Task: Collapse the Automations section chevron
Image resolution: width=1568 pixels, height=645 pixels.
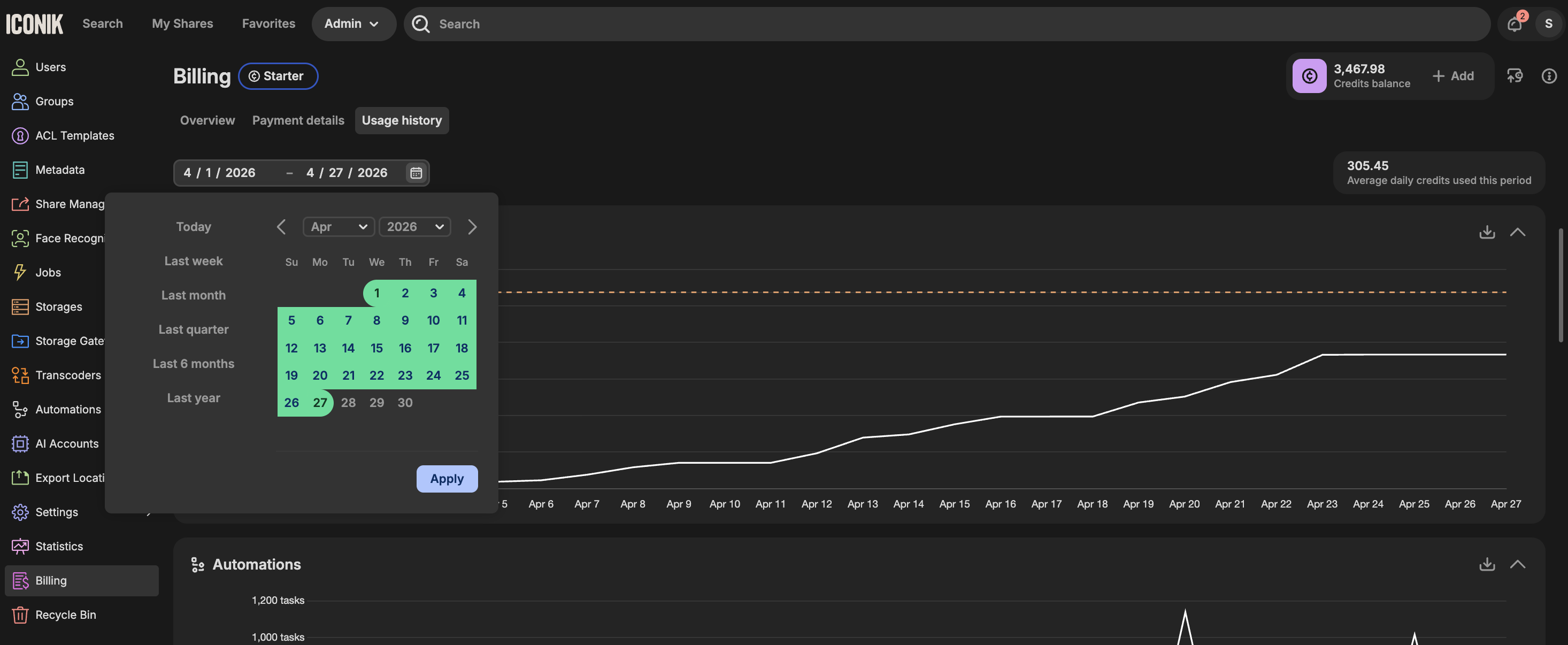Action: click(x=1518, y=564)
